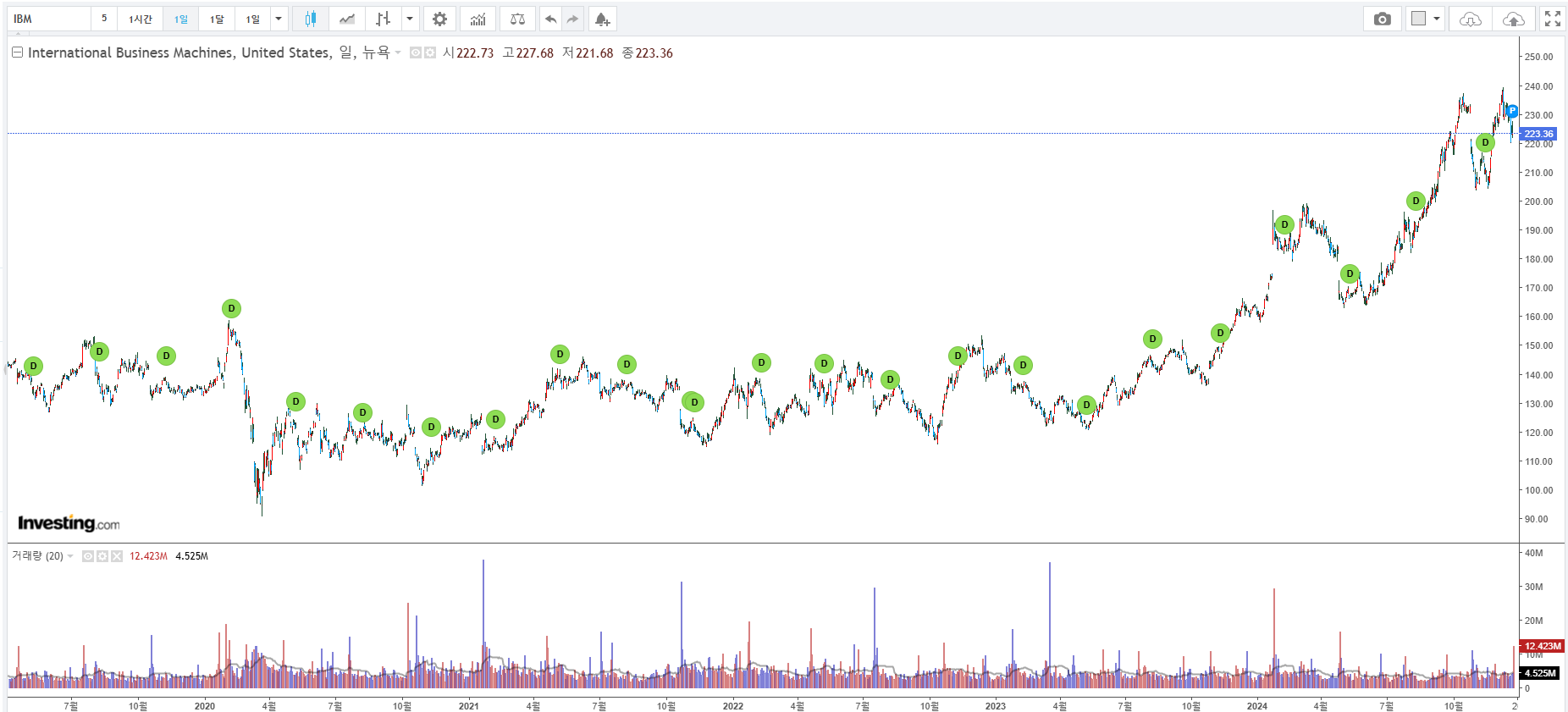The height and width of the screenshot is (712, 1568).
Task: Click the 2022 time axis label
Action: coord(733,705)
